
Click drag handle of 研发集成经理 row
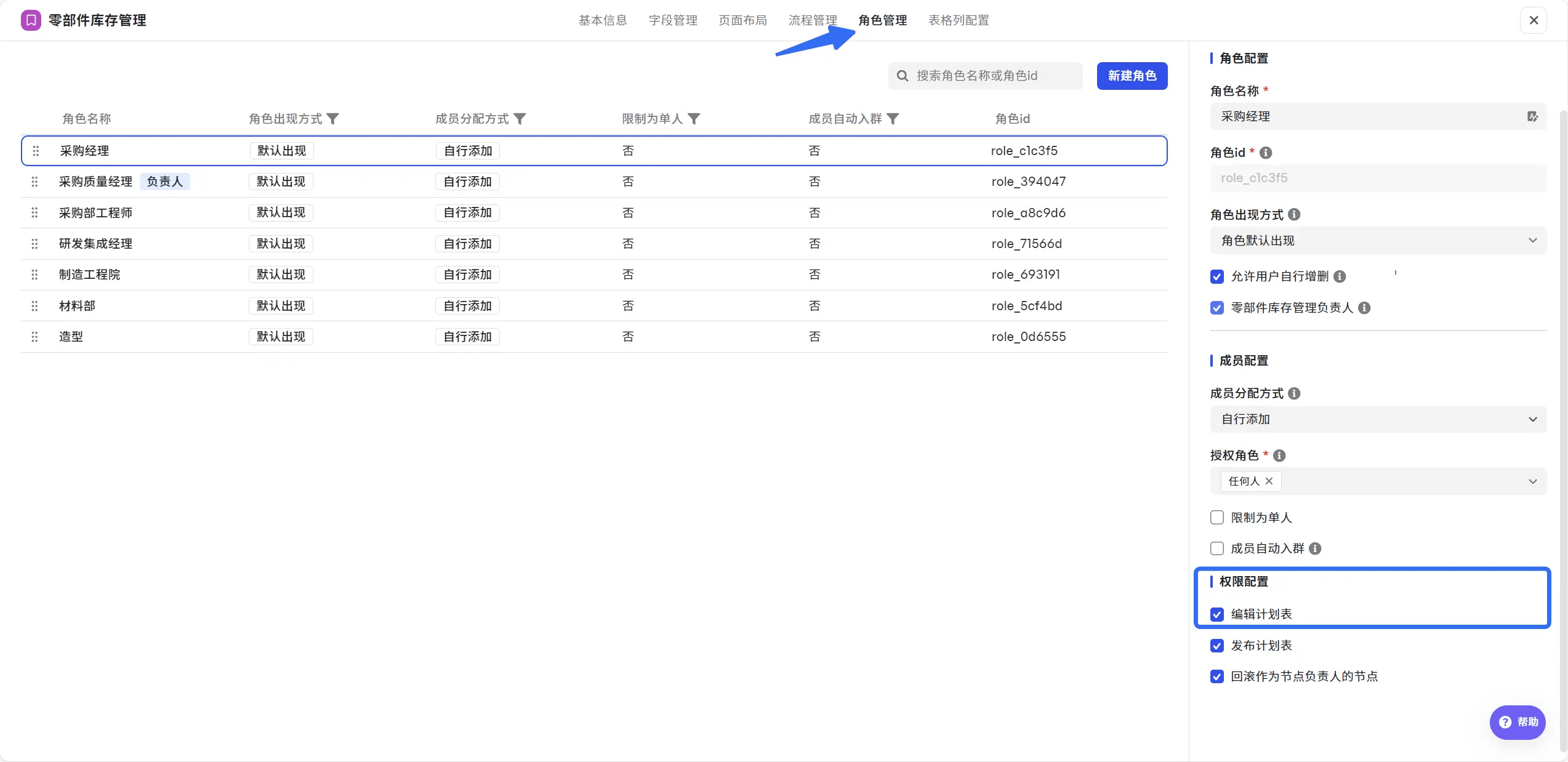tap(34, 244)
